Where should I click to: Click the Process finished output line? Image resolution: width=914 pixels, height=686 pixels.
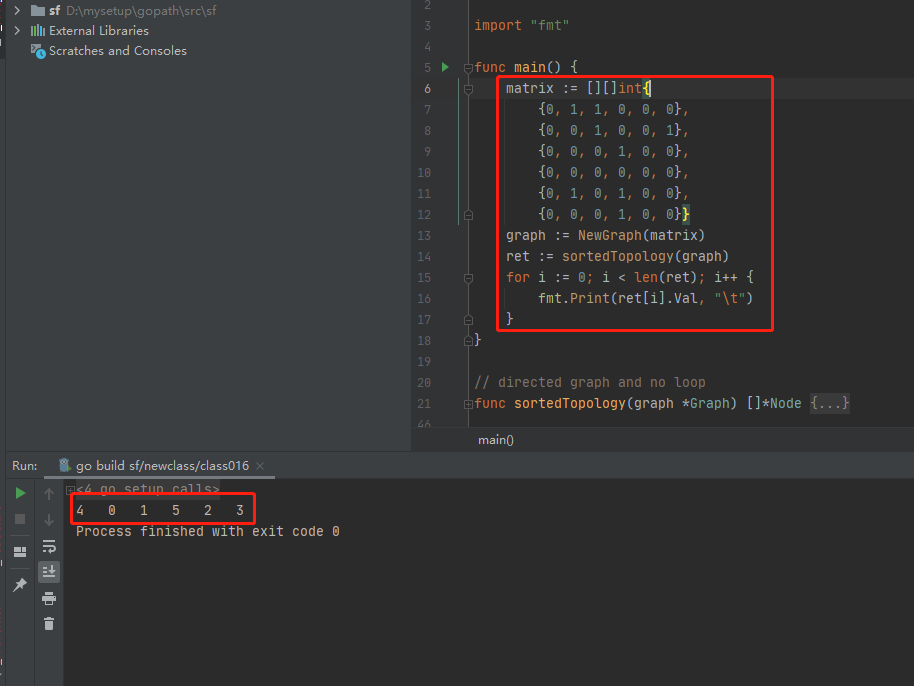tap(208, 532)
